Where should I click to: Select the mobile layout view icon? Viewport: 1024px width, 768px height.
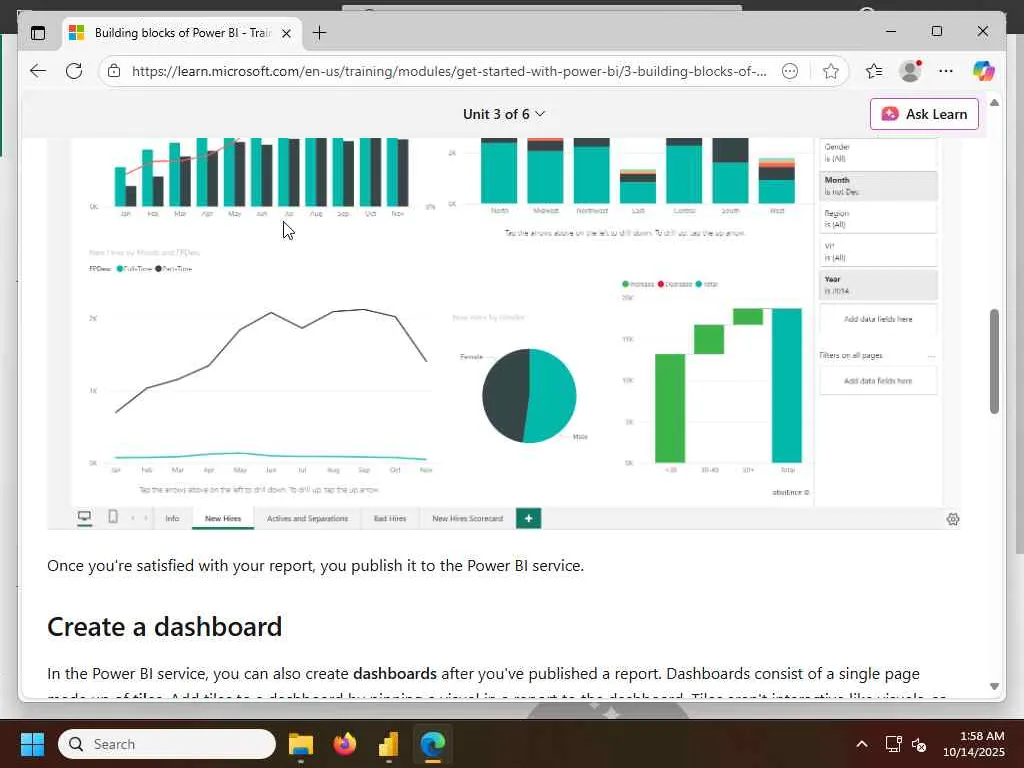click(x=113, y=517)
